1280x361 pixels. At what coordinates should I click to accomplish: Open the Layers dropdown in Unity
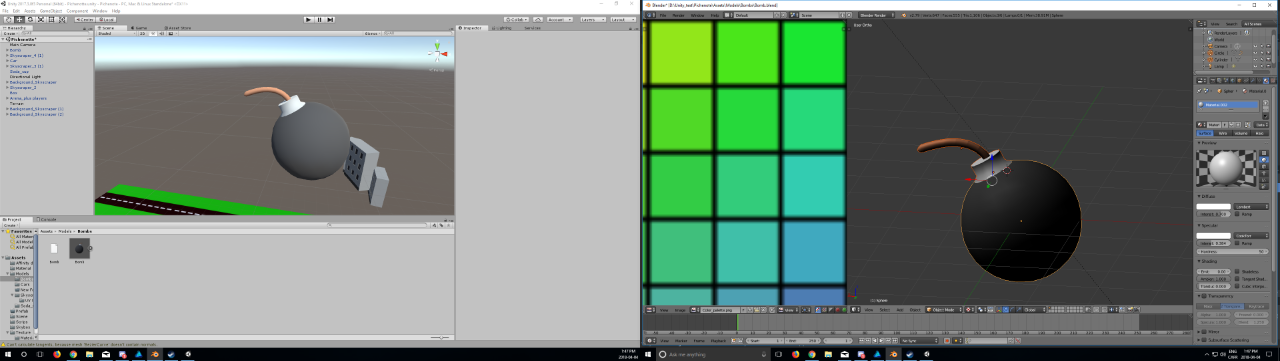coord(593,19)
